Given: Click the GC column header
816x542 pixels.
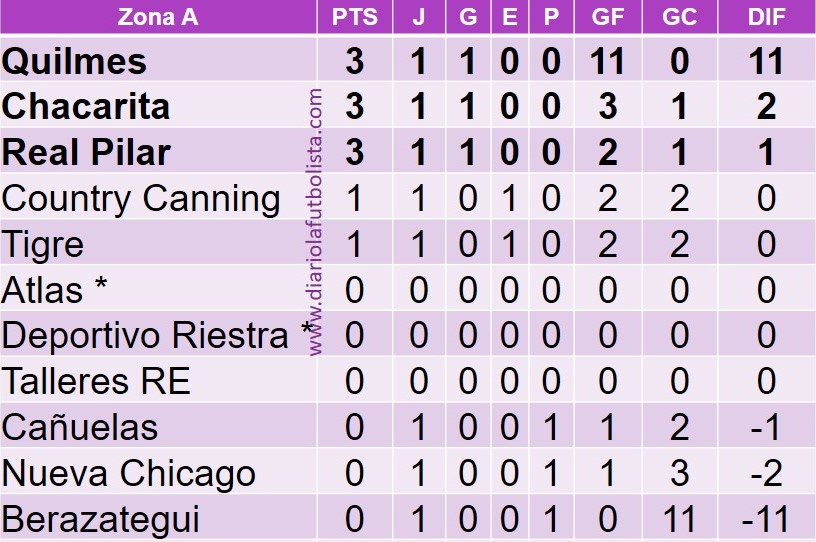Looking at the screenshot, I should 679,17.
